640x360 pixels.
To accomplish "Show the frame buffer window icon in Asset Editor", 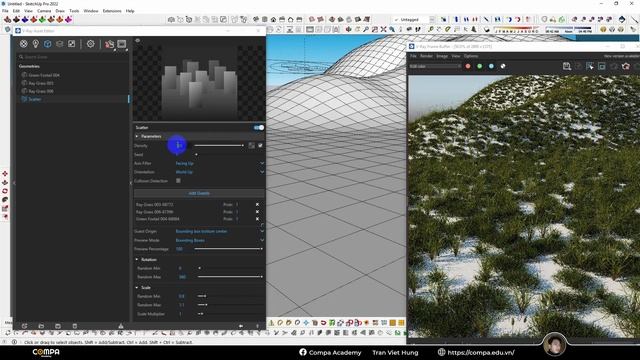I will coord(122,44).
